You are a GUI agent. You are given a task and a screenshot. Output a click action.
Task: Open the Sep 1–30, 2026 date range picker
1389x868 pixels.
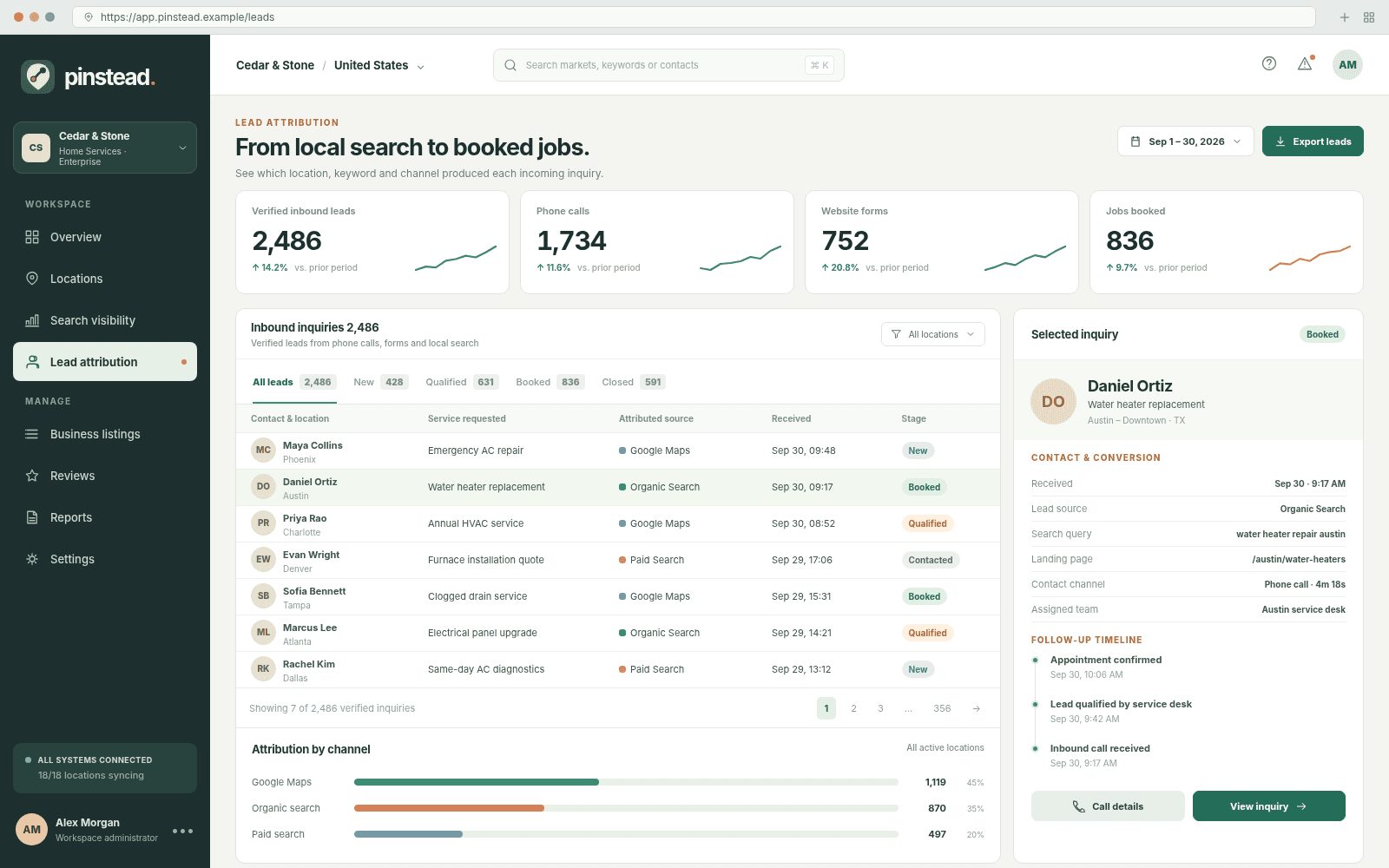point(1186,141)
